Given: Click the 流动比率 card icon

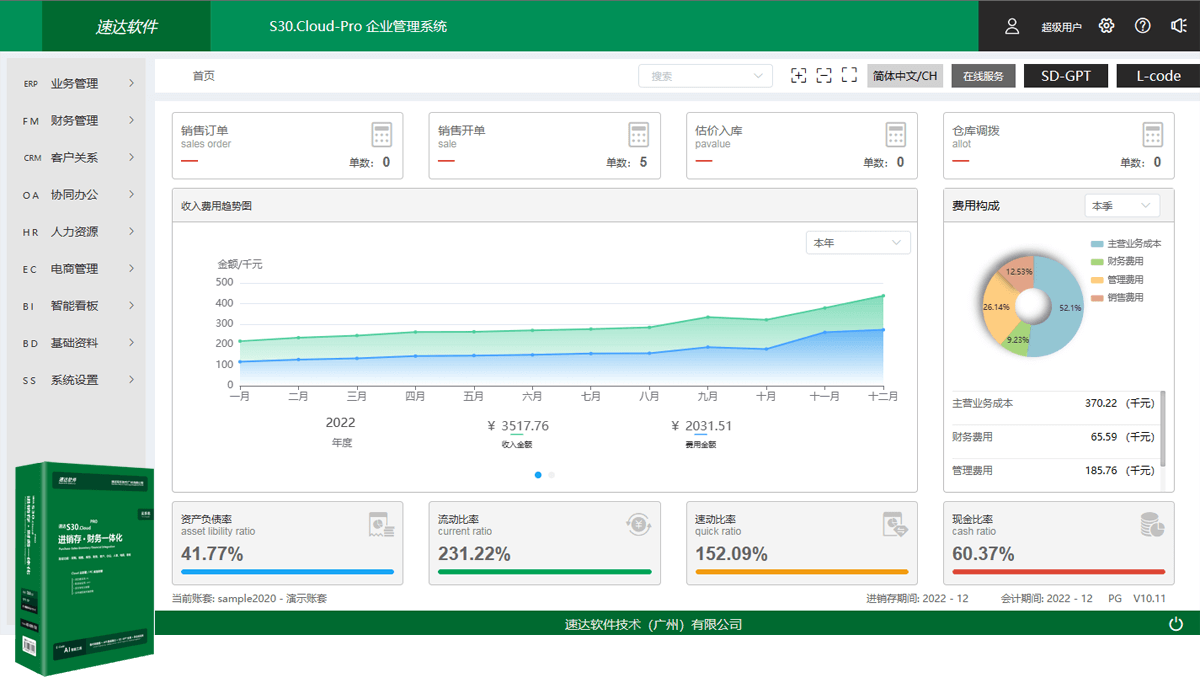Looking at the screenshot, I should pos(639,524).
